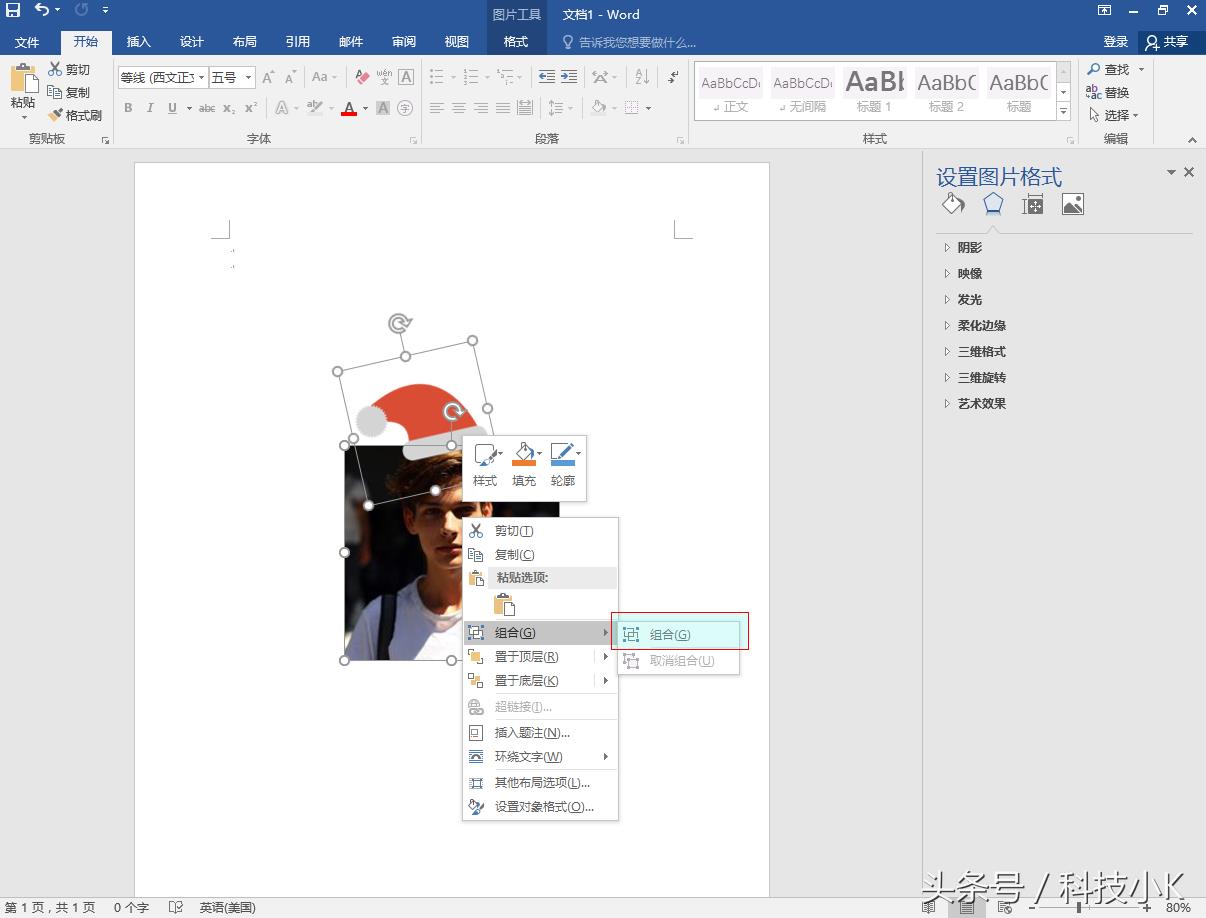
Task: Click the Format Painter (格式刷) icon
Action: click(56, 115)
